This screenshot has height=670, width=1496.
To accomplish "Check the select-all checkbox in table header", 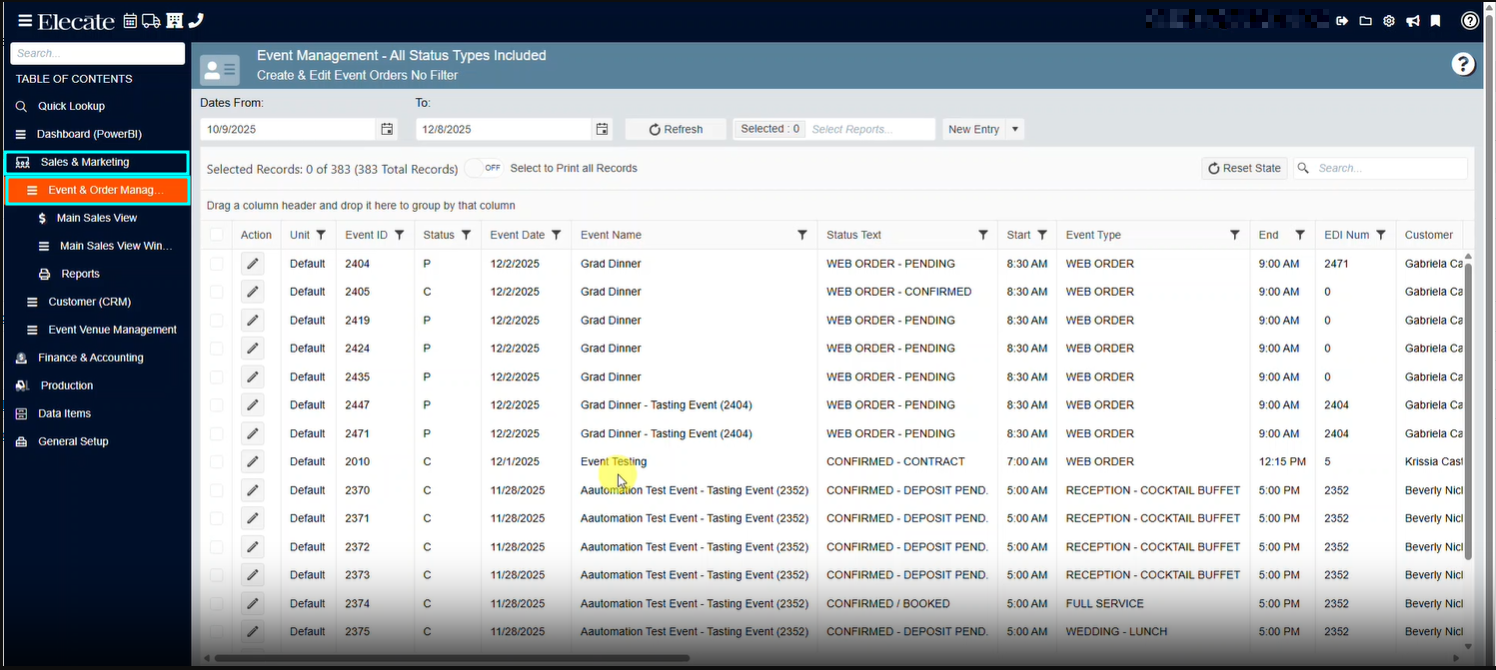I will click(x=217, y=235).
